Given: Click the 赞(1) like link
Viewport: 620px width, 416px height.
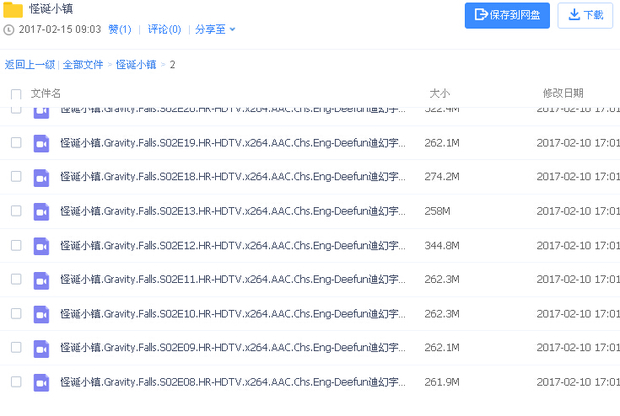Looking at the screenshot, I should click(x=120, y=29).
